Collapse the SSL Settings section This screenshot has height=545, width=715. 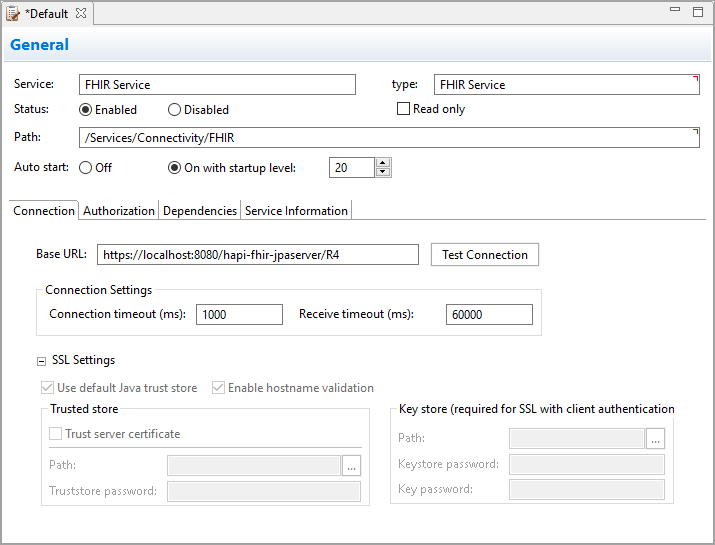coord(41,361)
